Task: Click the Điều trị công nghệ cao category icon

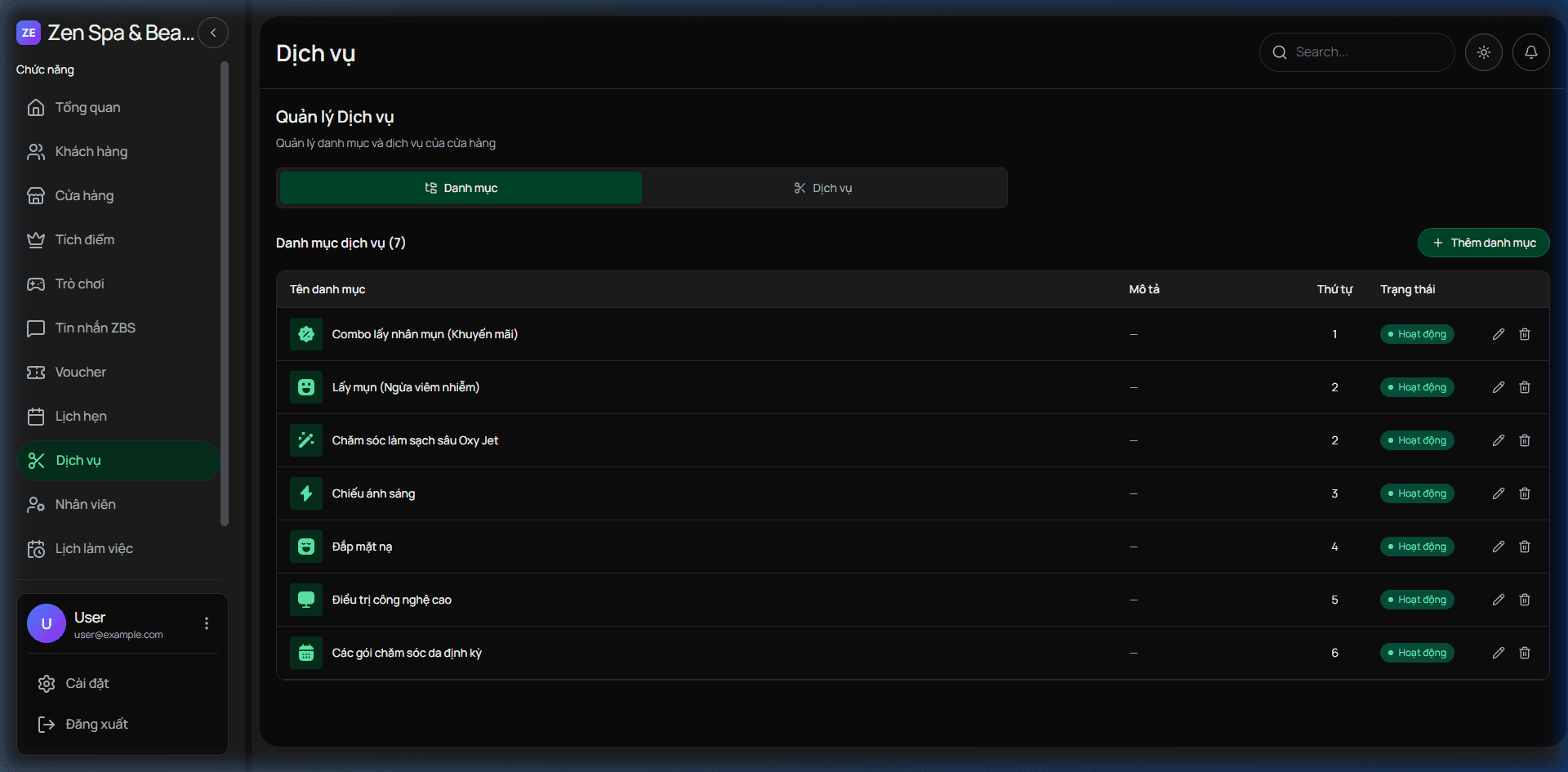Action: [306, 600]
